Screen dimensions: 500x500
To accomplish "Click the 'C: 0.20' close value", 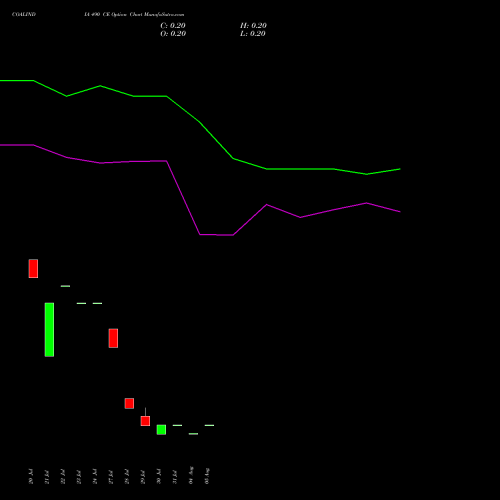I will coord(173,26).
